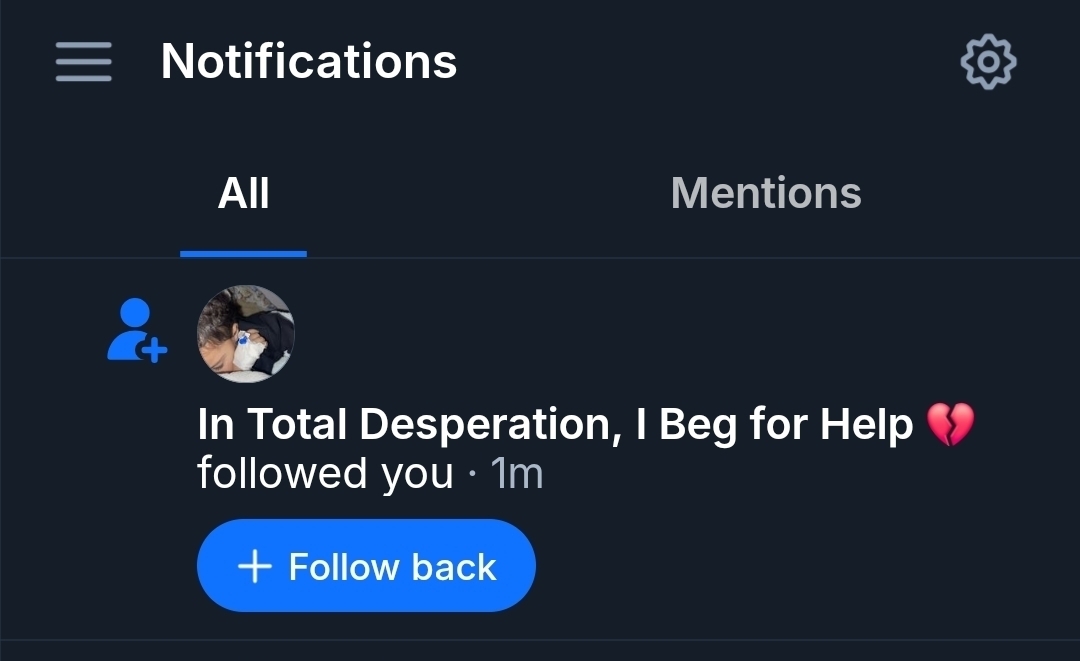Screen dimensions: 1080x661
Task: Click the dot separator before 1m
Action: (x=472, y=475)
